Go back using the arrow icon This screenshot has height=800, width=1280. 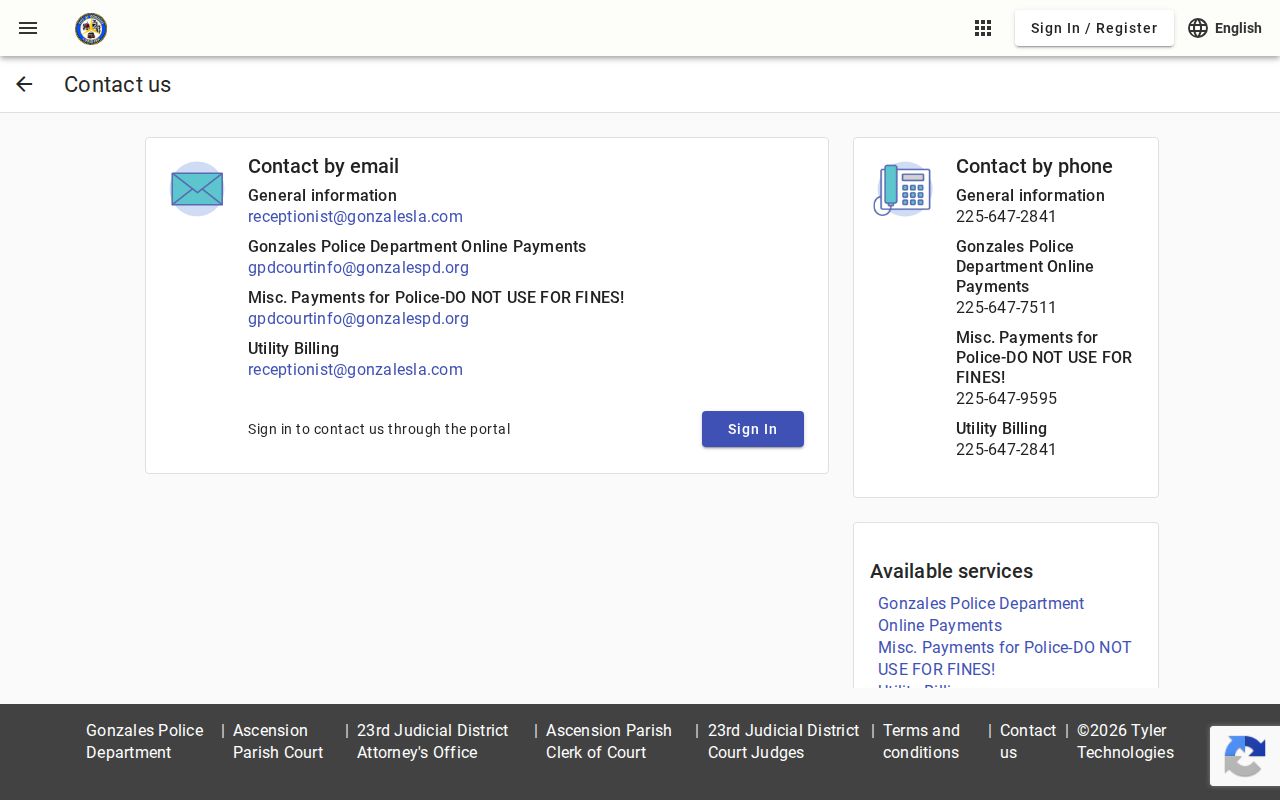[24, 84]
